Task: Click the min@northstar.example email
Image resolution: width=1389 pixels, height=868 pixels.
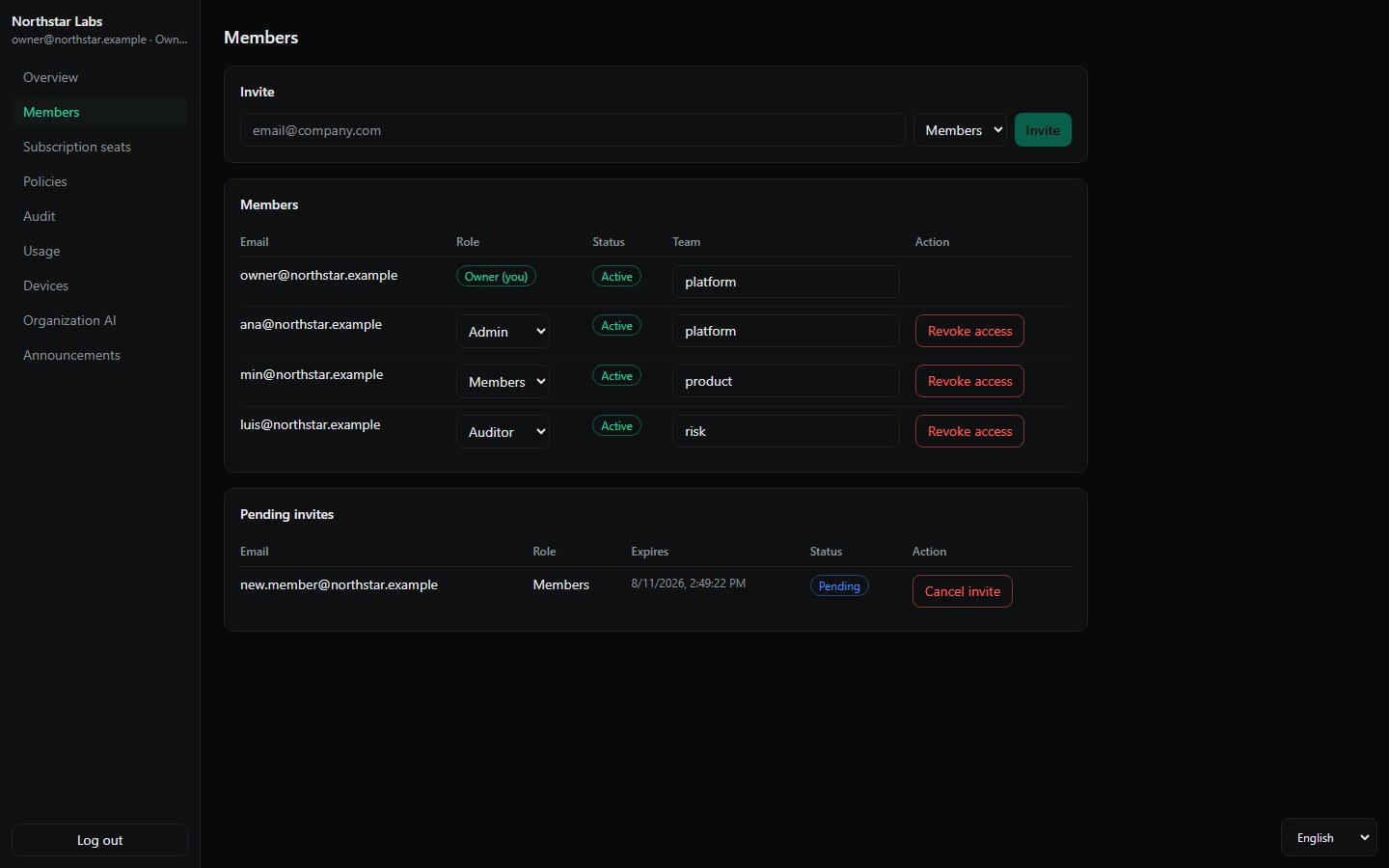Action: point(312,374)
